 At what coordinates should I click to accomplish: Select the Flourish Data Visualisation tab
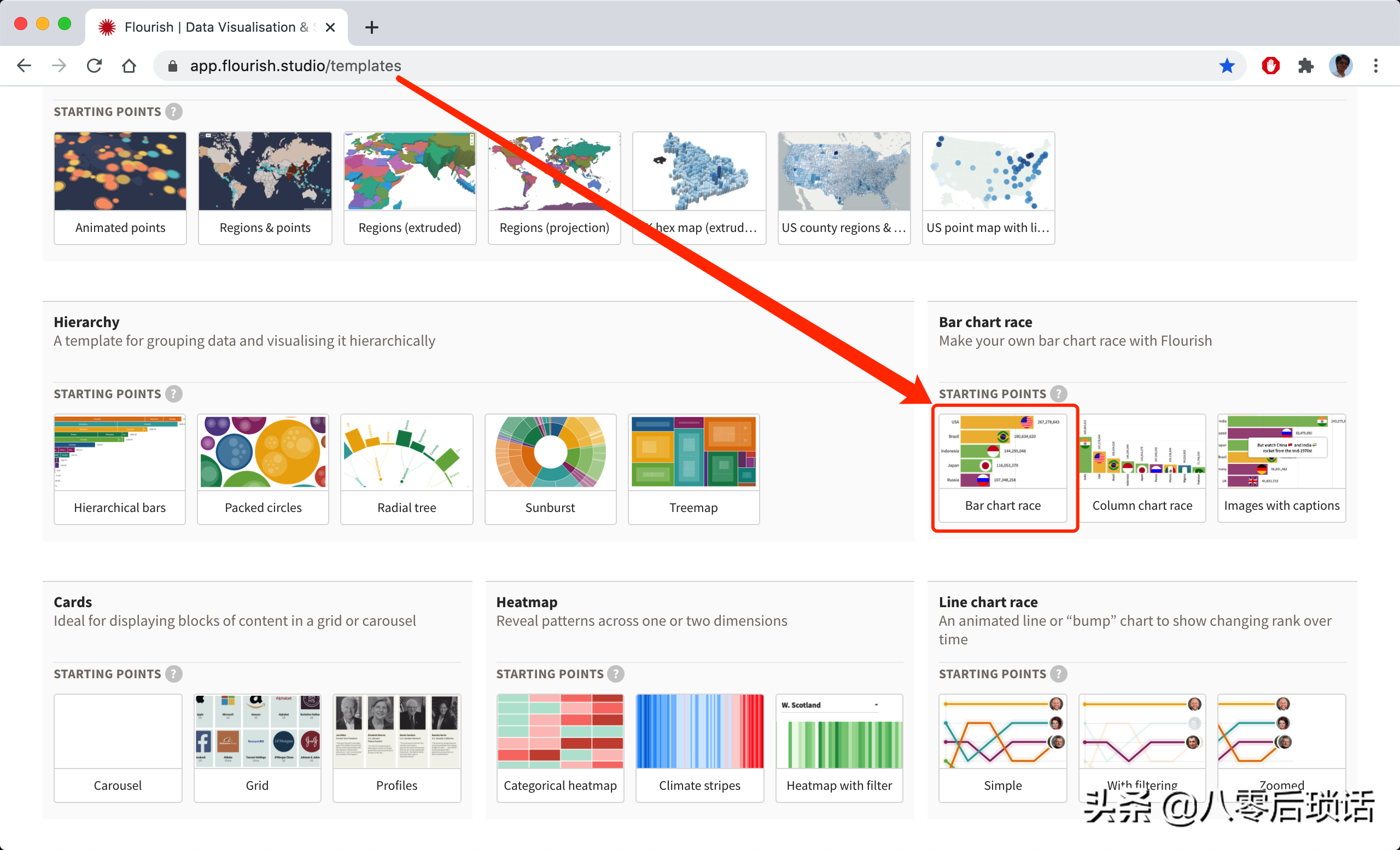click(216, 27)
